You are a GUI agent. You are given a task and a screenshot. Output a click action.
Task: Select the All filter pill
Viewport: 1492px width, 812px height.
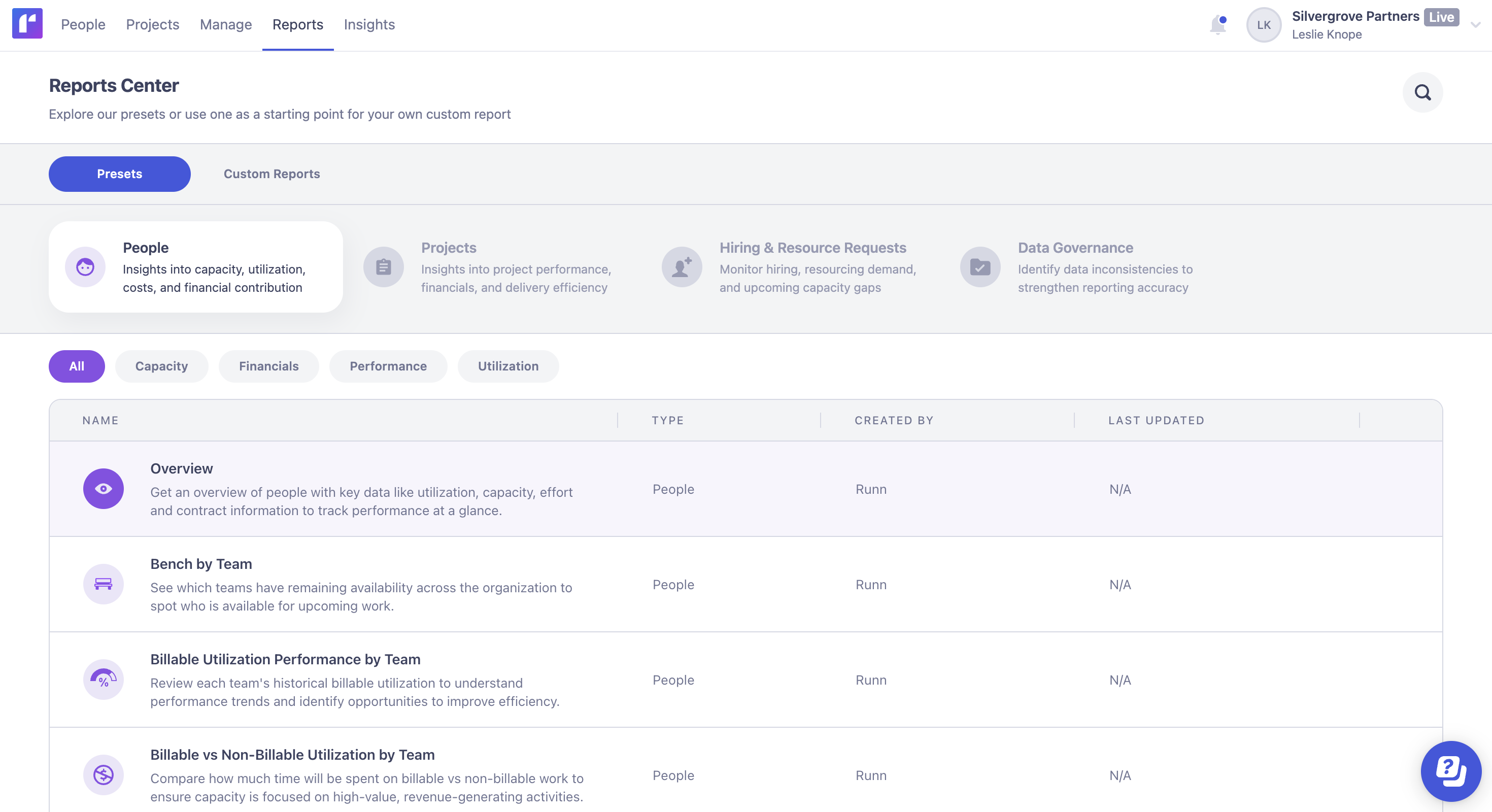coord(77,366)
